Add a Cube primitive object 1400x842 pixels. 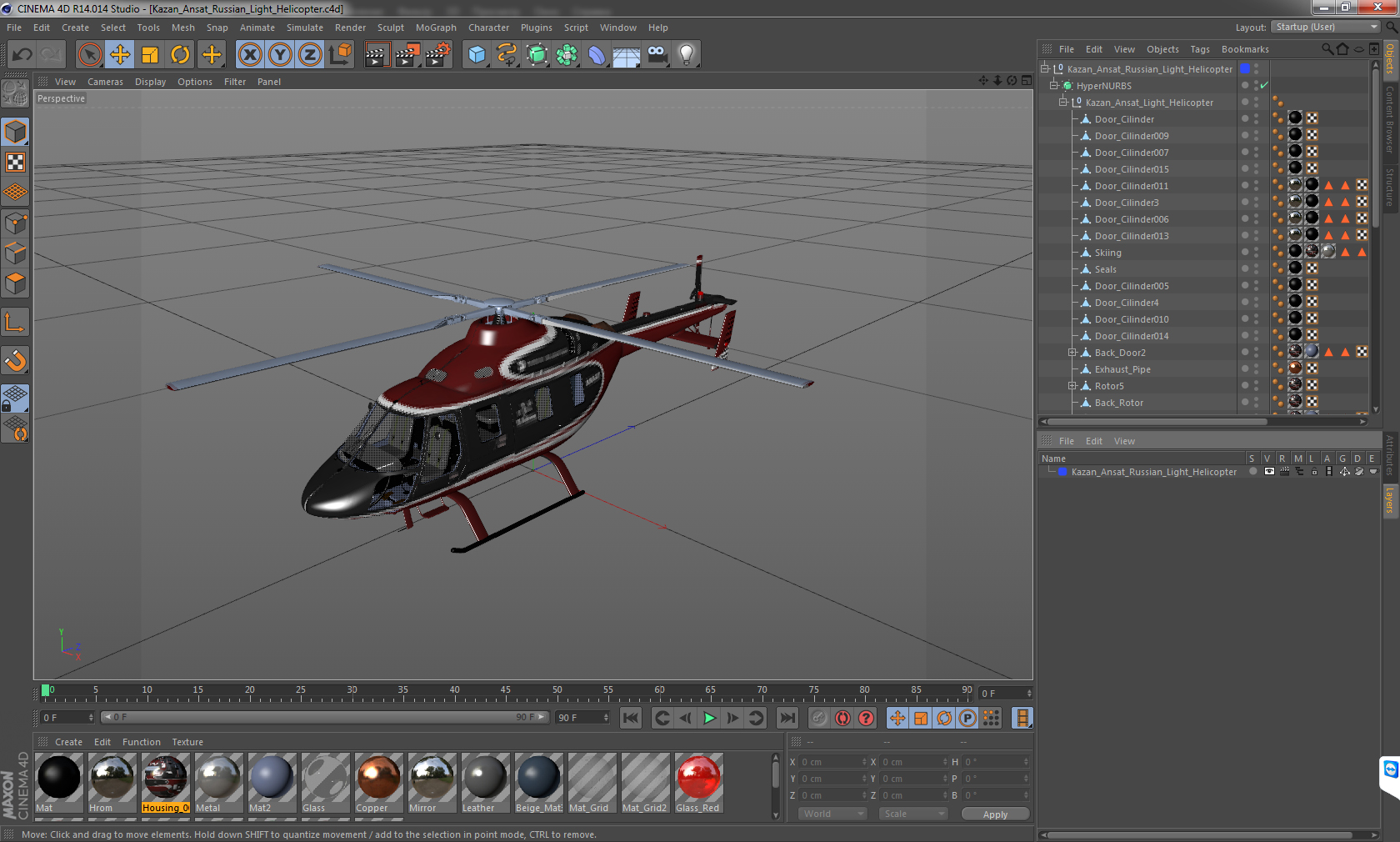coord(477,55)
